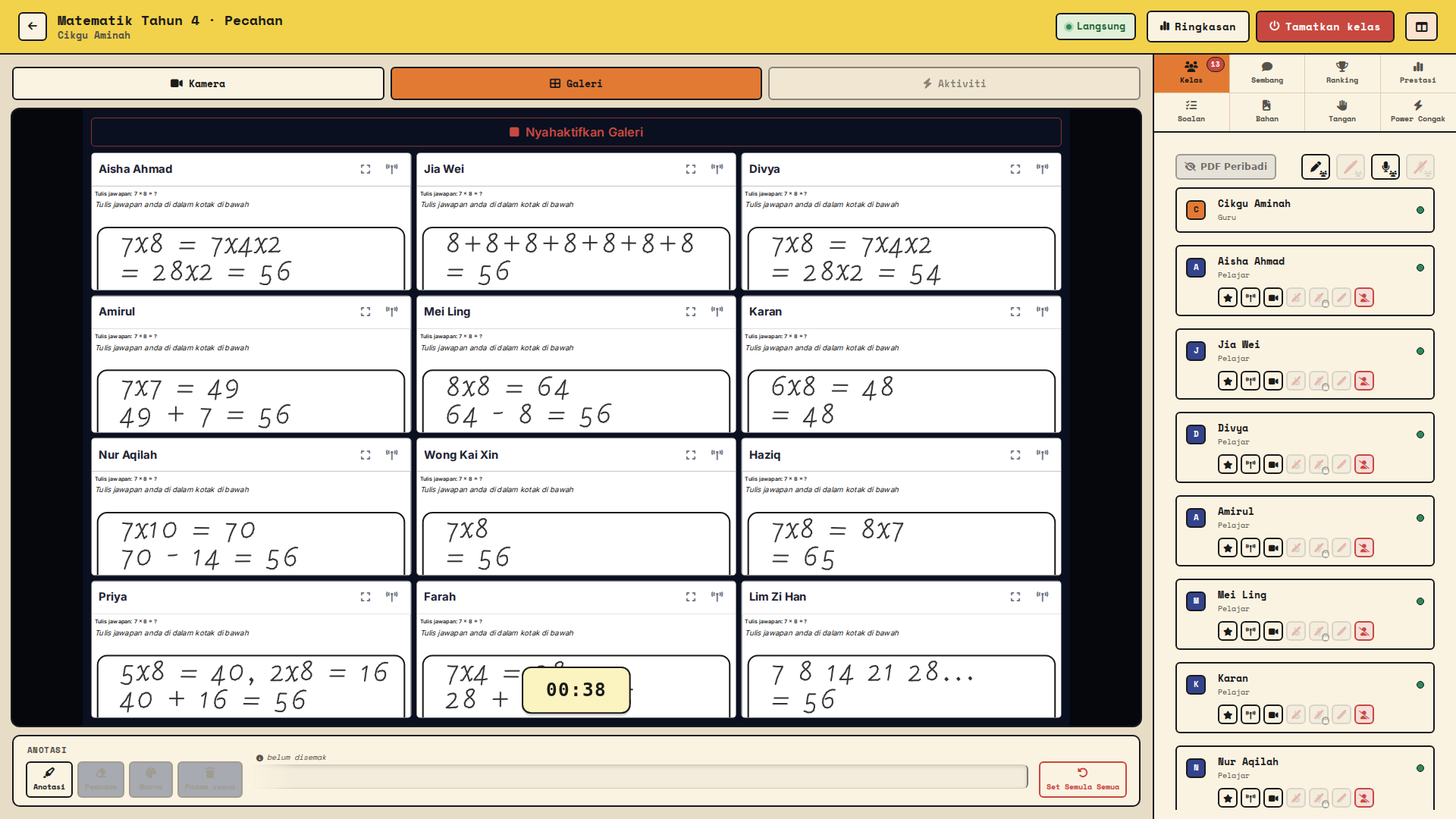Enable microphones for all students
This screenshot has width=1456, height=819.
1385,167
